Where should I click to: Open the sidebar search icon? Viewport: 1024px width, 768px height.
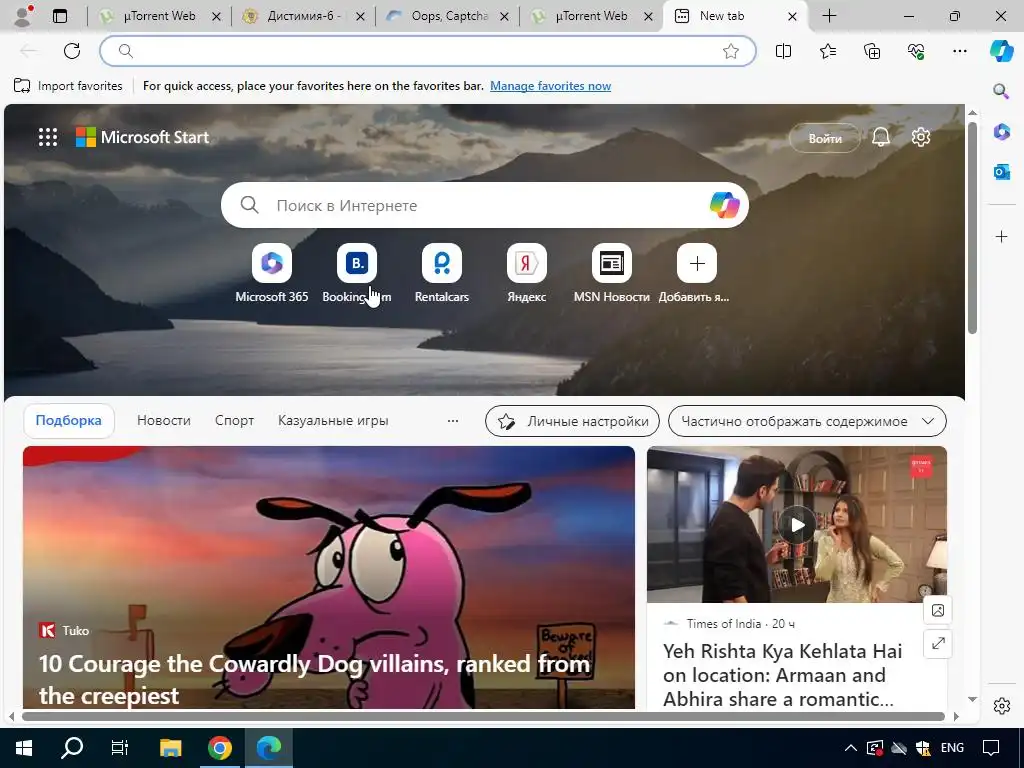pyautogui.click(x=1001, y=91)
